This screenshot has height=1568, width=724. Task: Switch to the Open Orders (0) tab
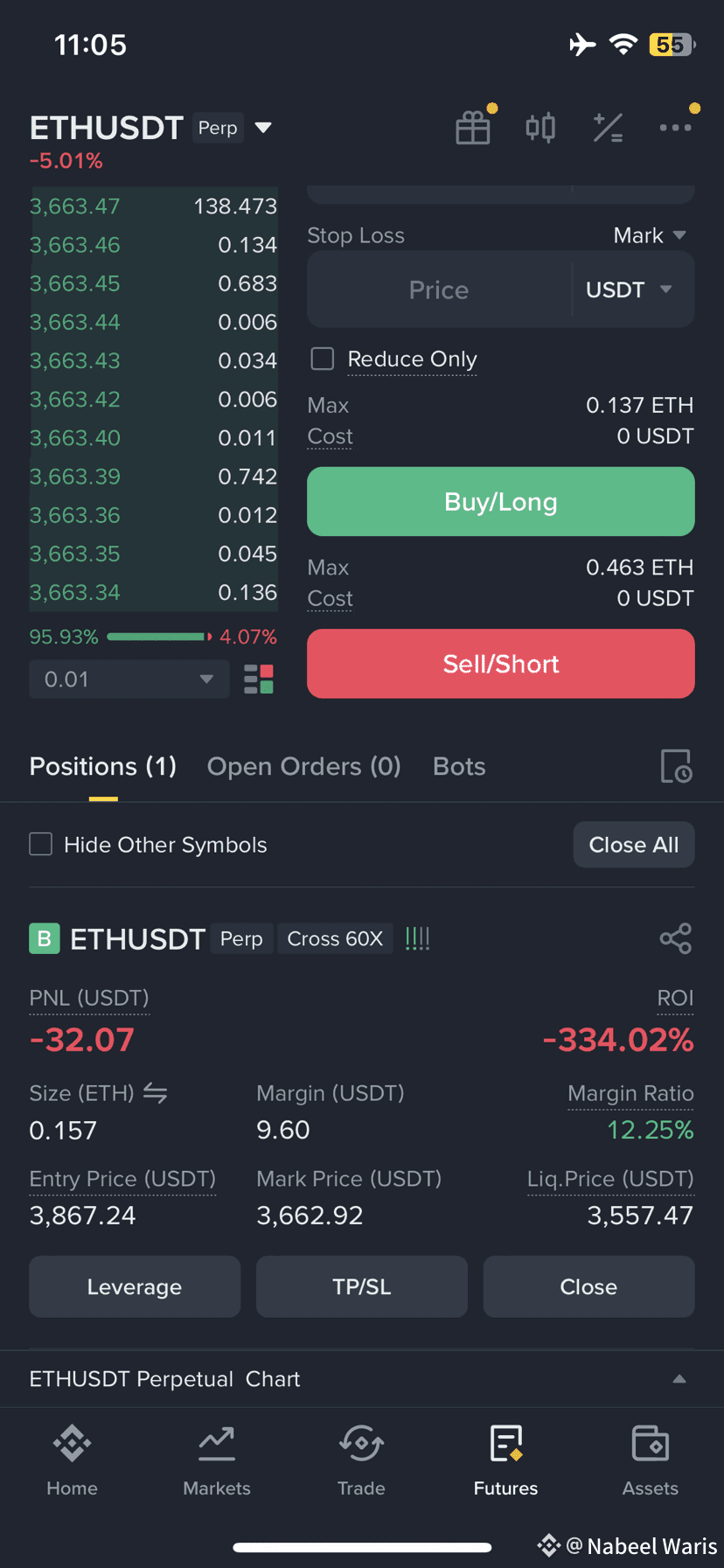click(303, 767)
